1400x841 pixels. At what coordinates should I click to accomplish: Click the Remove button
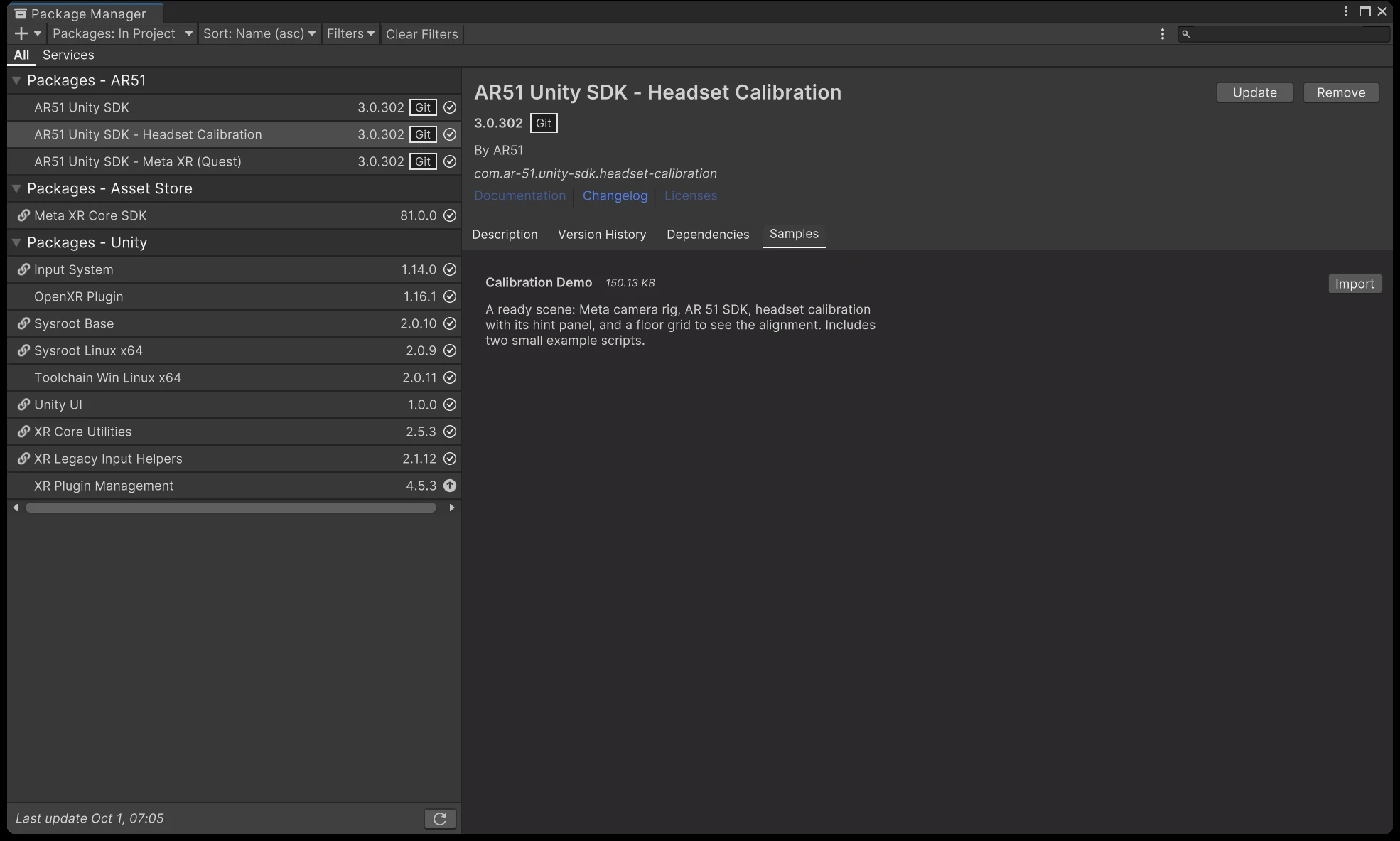pyautogui.click(x=1341, y=92)
